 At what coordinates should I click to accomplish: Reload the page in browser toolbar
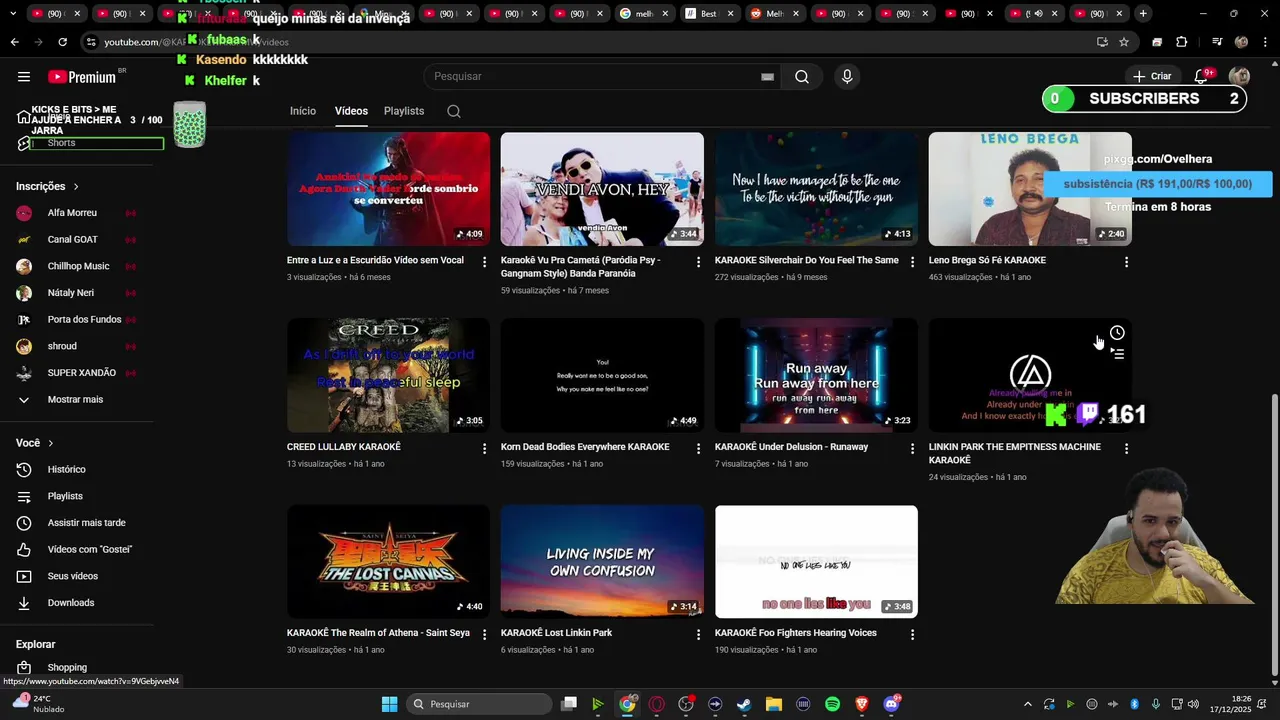point(62,42)
